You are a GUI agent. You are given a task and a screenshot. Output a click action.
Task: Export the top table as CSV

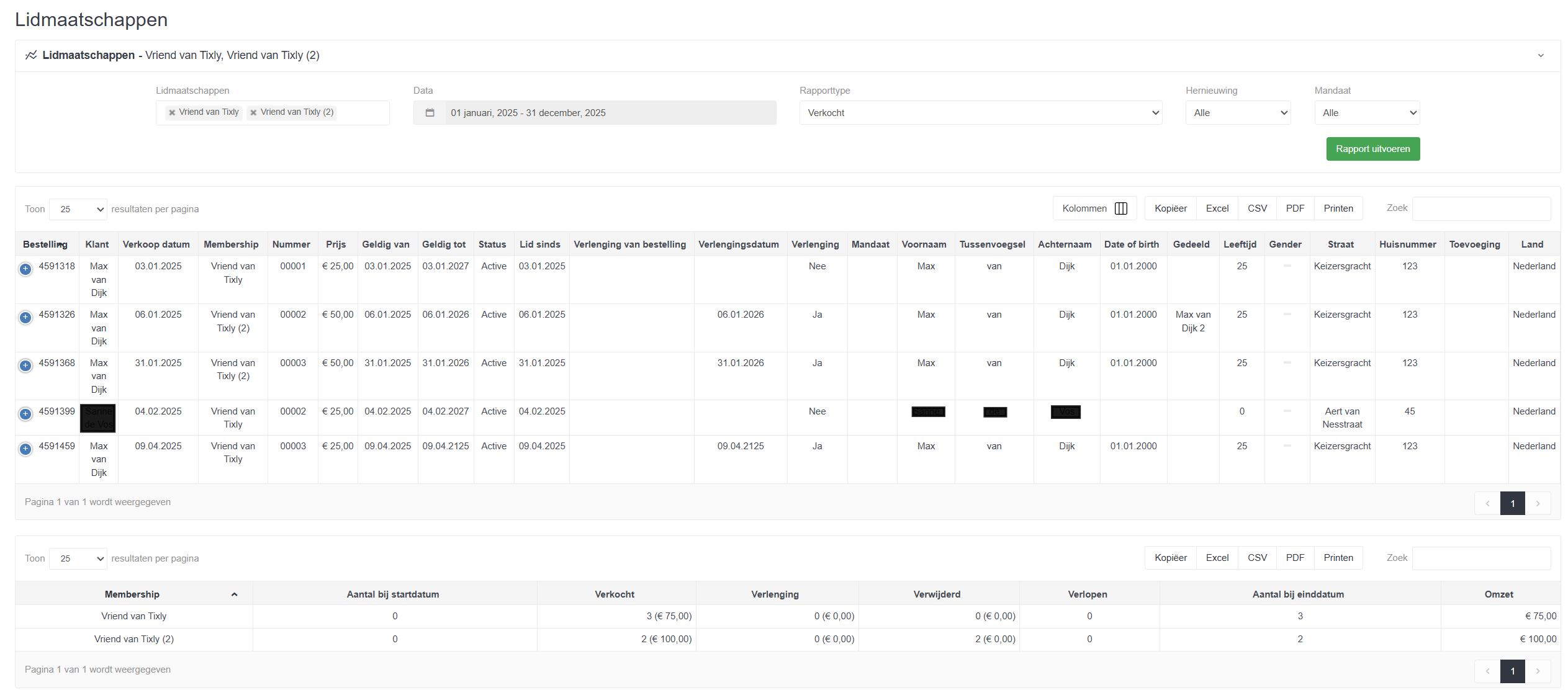[x=1257, y=208]
